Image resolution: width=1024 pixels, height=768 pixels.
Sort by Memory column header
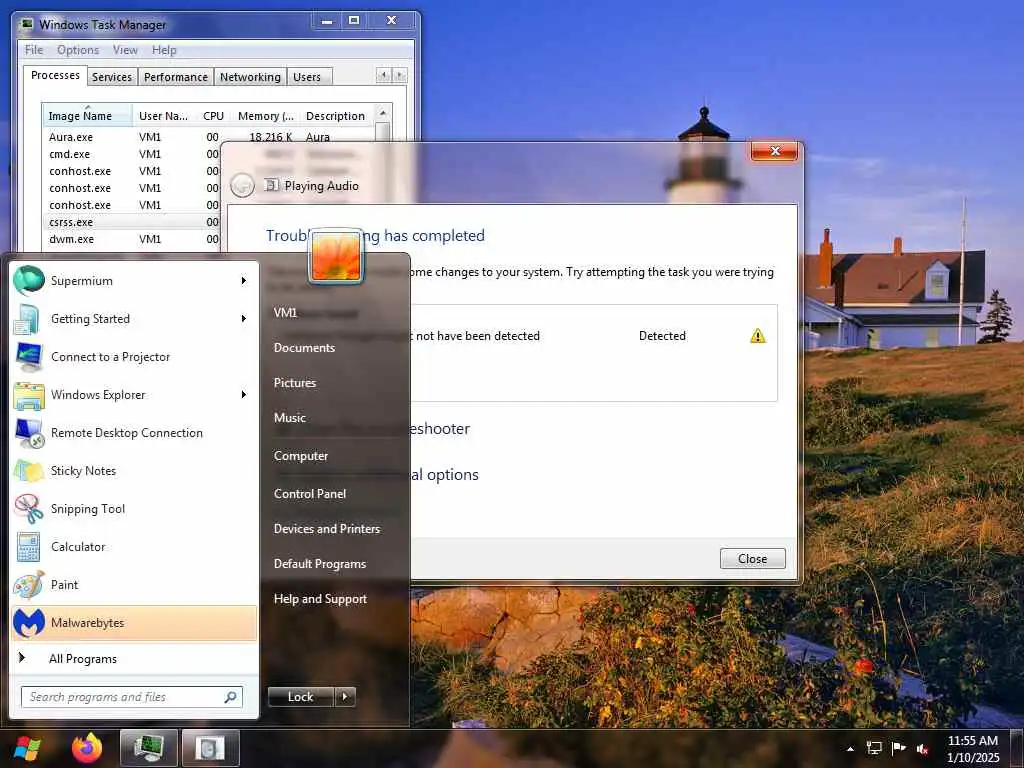pos(266,116)
